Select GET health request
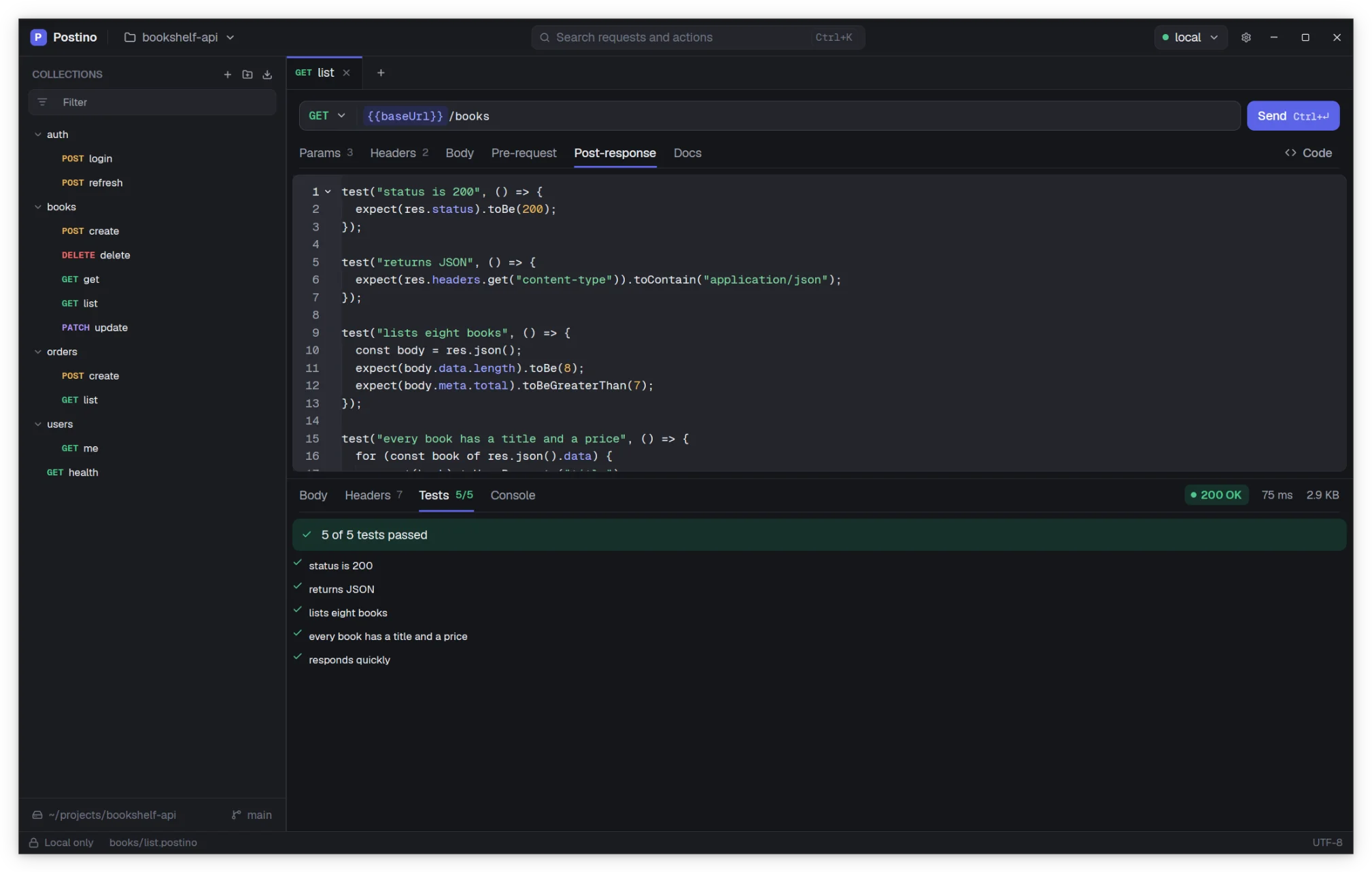Viewport: 1372px width, 872px height. [x=72, y=473]
